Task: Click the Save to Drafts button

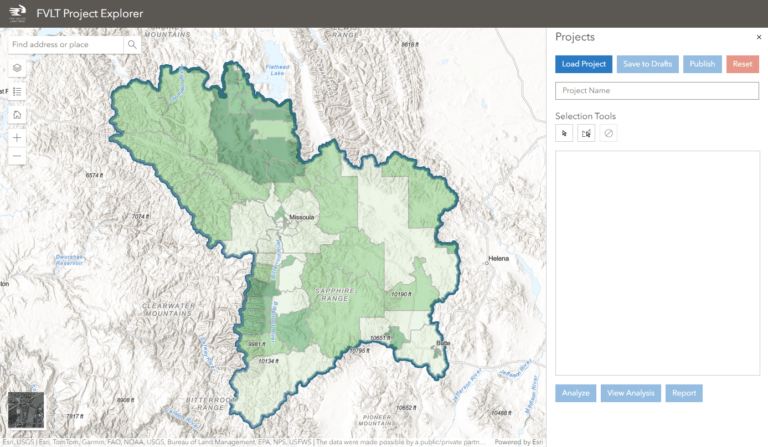Action: pyautogui.click(x=648, y=64)
